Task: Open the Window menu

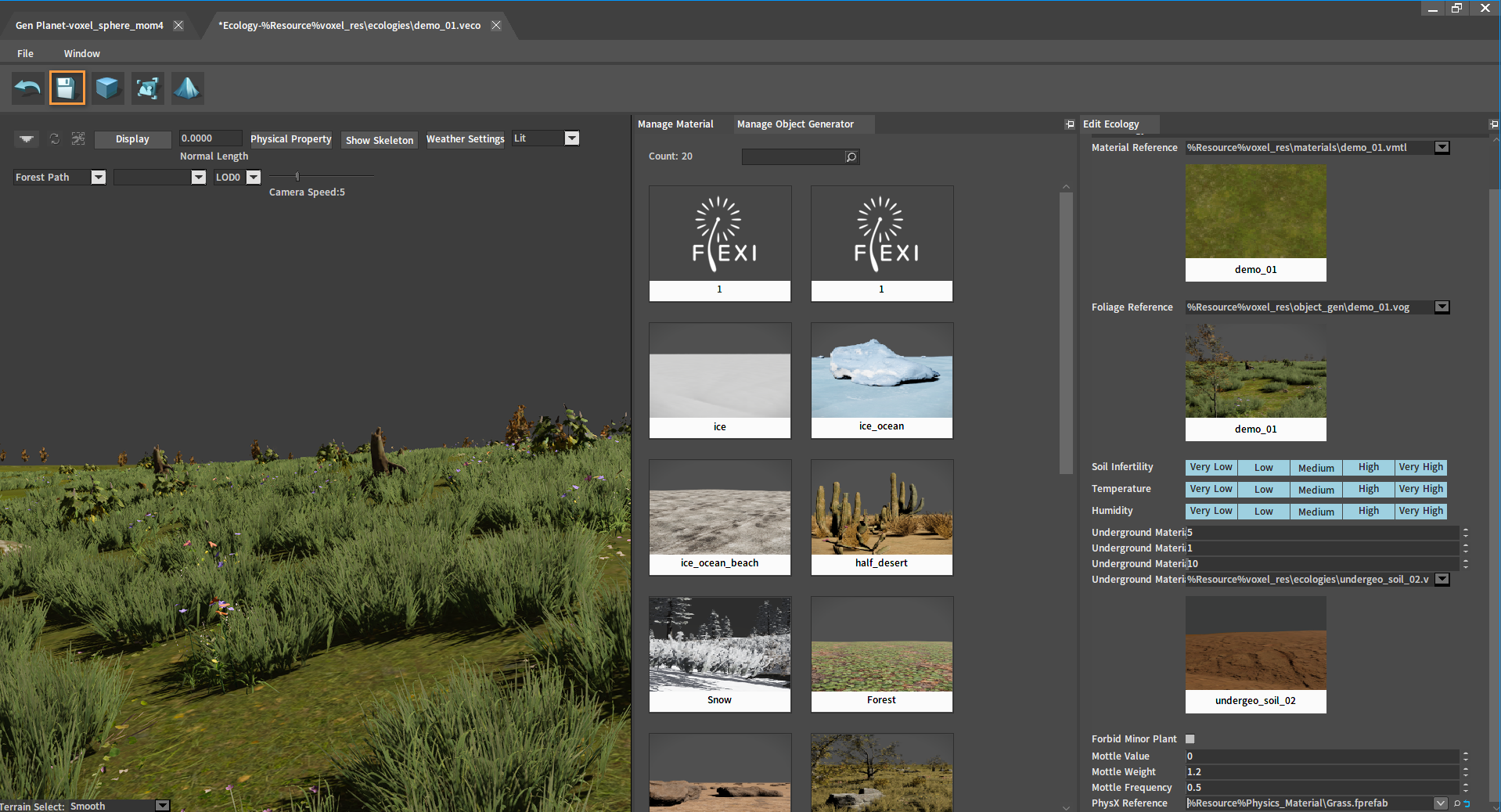Action: (x=82, y=54)
